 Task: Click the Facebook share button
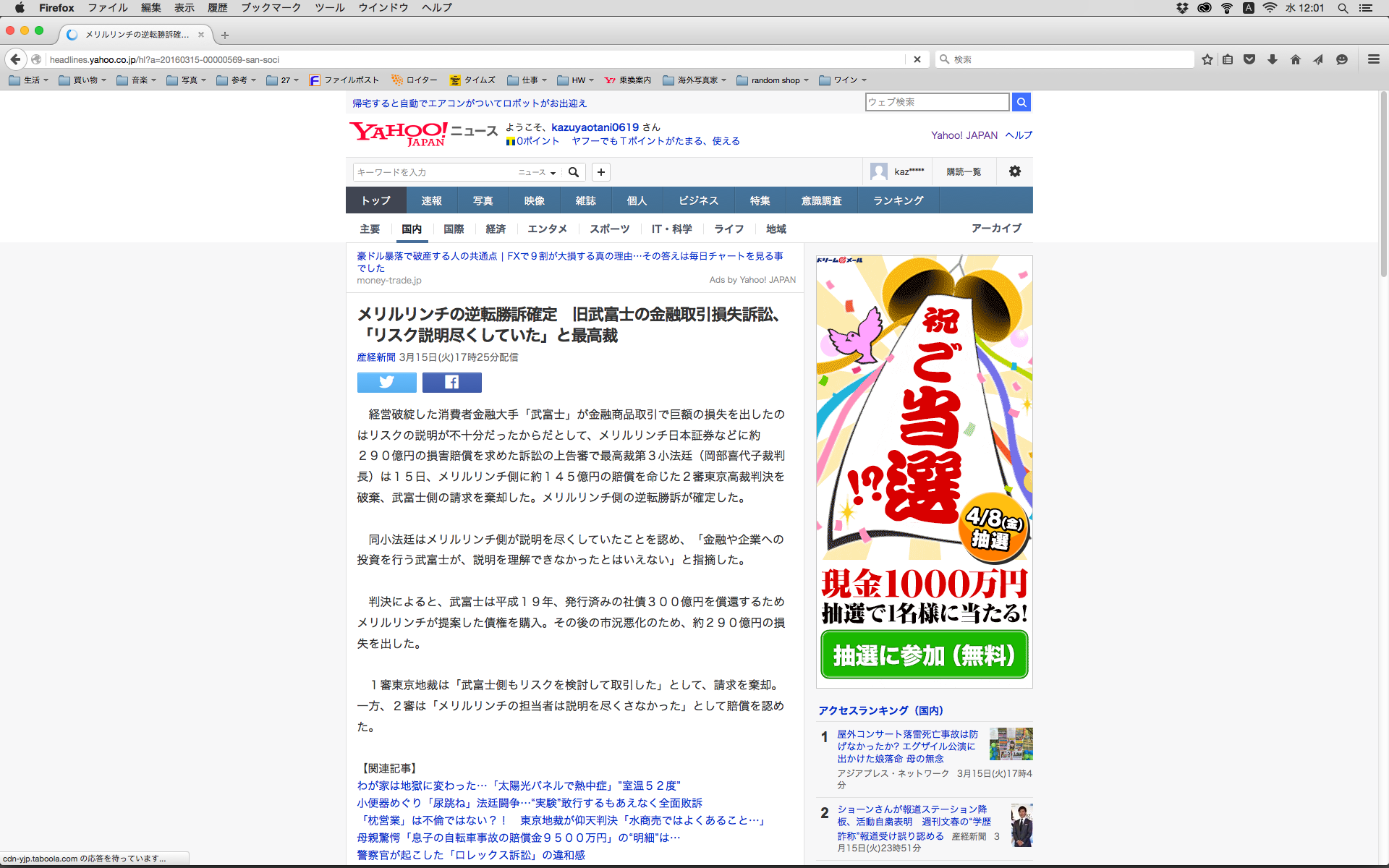[x=451, y=382]
